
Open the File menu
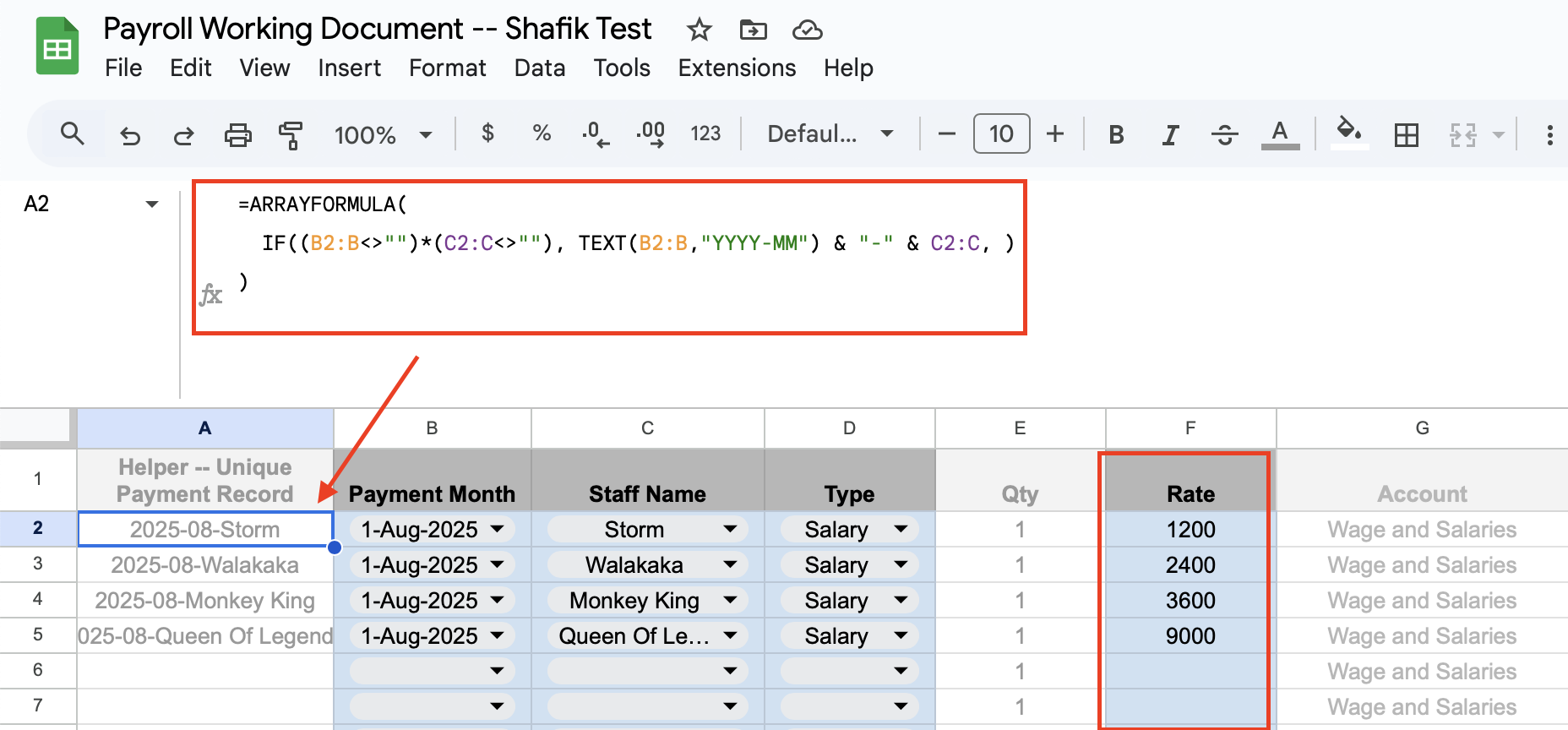(x=123, y=68)
